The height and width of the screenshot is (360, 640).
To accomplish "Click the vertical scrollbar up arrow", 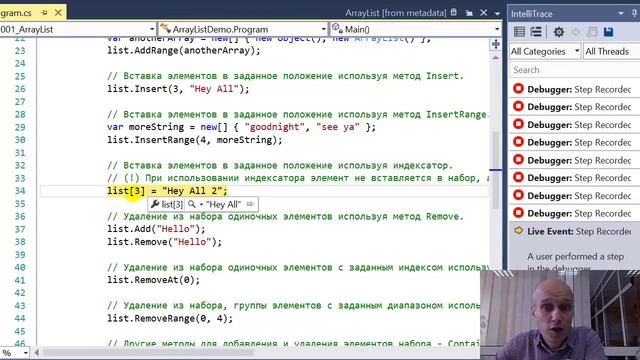I will (x=496, y=58).
